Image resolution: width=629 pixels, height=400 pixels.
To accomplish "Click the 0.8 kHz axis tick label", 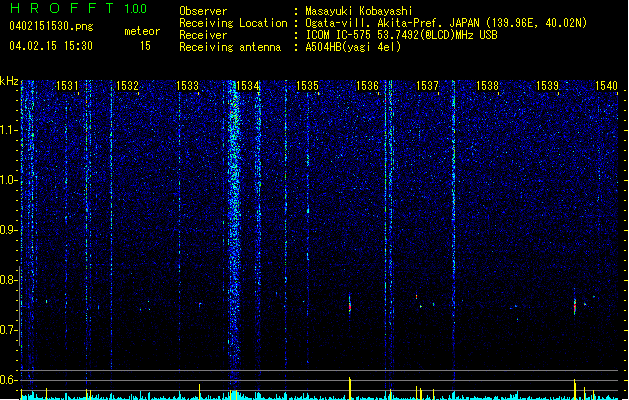I will click(9, 280).
